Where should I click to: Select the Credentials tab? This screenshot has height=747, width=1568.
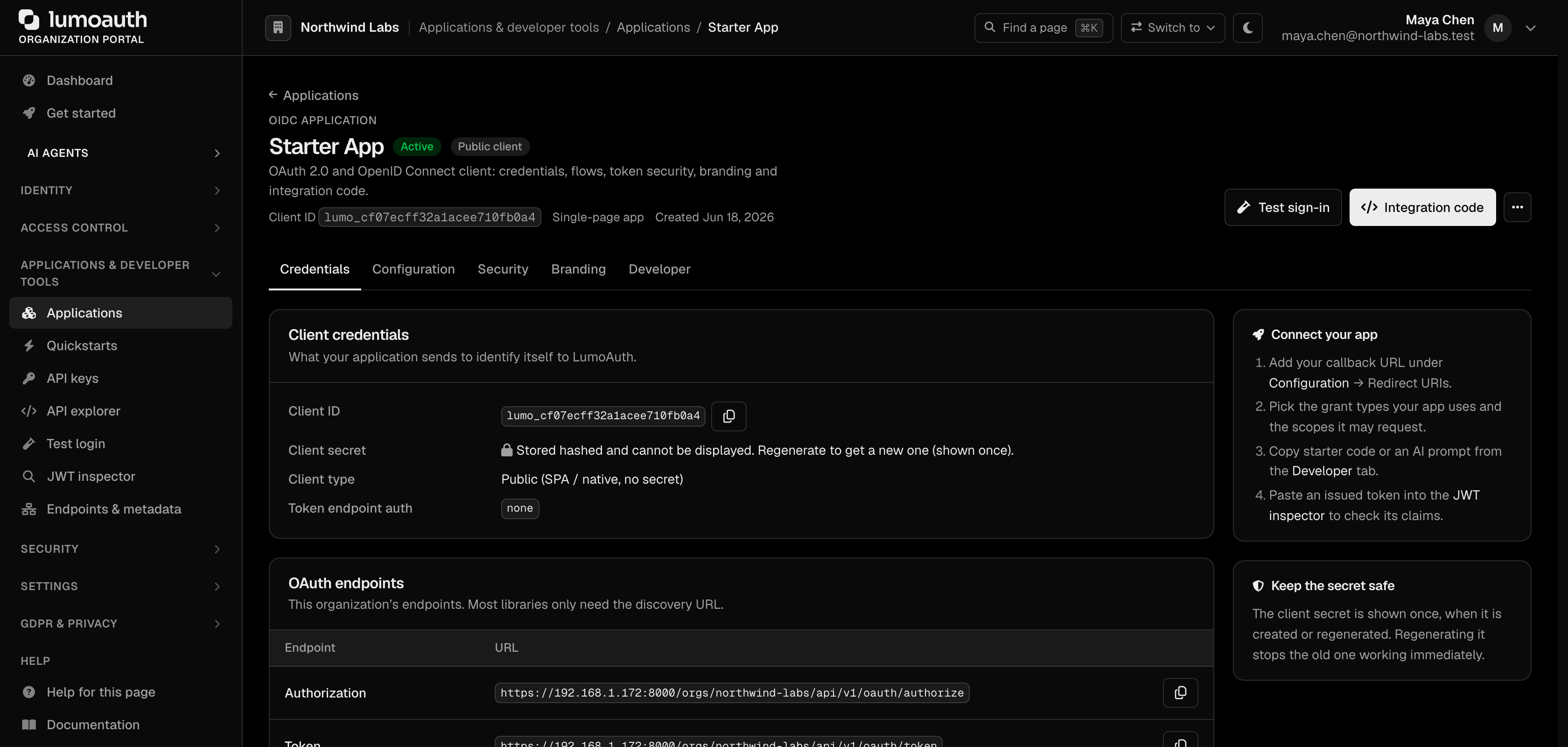[315, 269]
